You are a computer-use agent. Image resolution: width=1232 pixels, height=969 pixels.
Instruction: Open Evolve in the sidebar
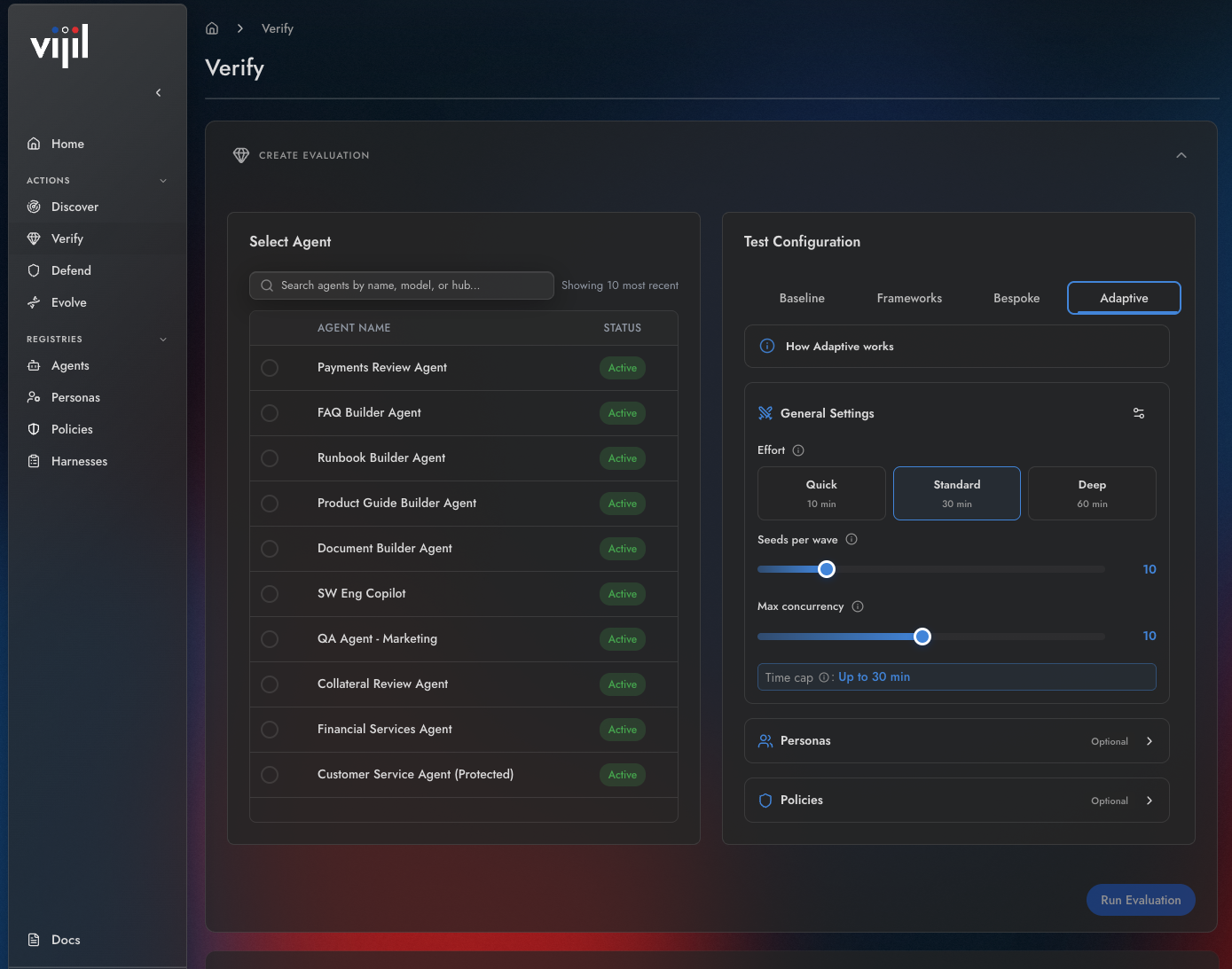[x=98, y=302]
